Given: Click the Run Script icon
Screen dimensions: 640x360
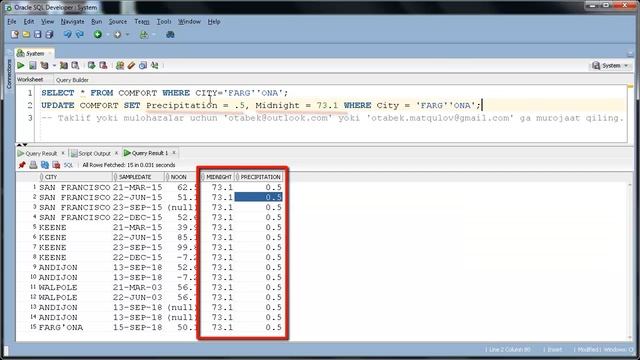Looking at the screenshot, I should click(x=33, y=65).
